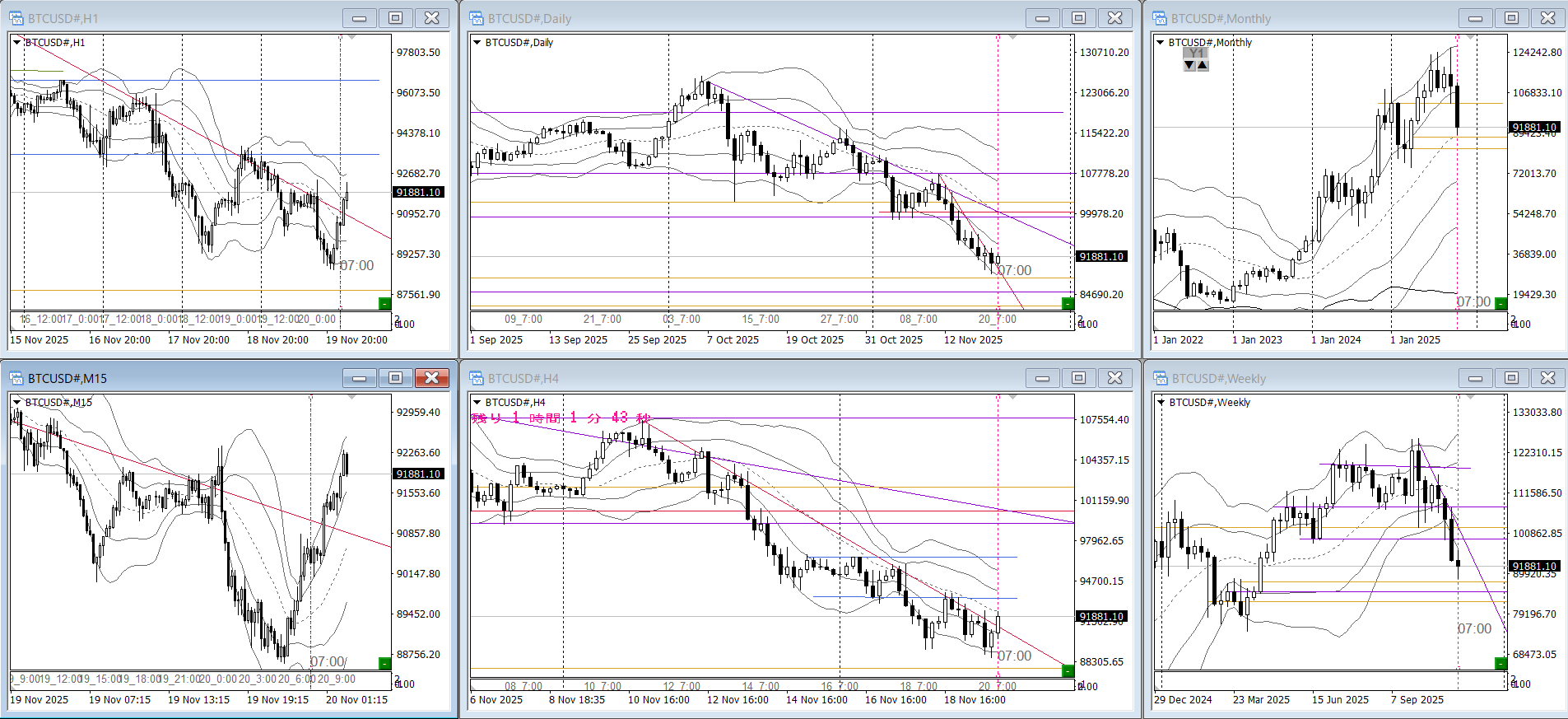1568x719 pixels.
Task: Click the Y1 button in Monthly chart
Action: pos(1196,53)
